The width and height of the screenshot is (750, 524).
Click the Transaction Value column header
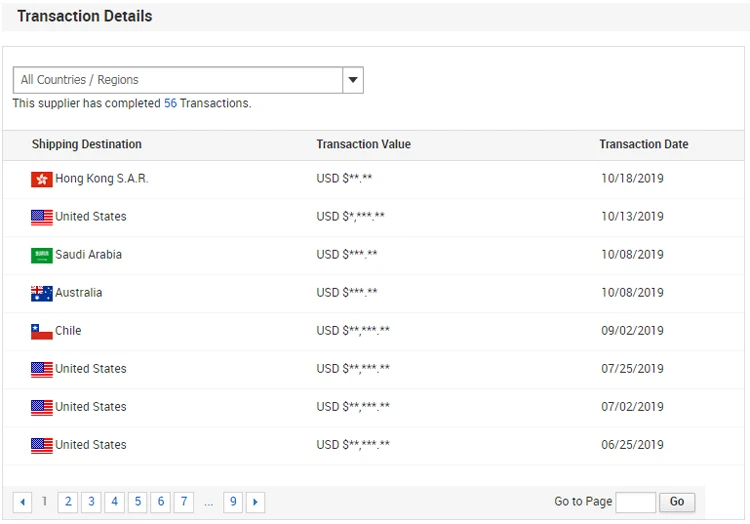tap(363, 144)
